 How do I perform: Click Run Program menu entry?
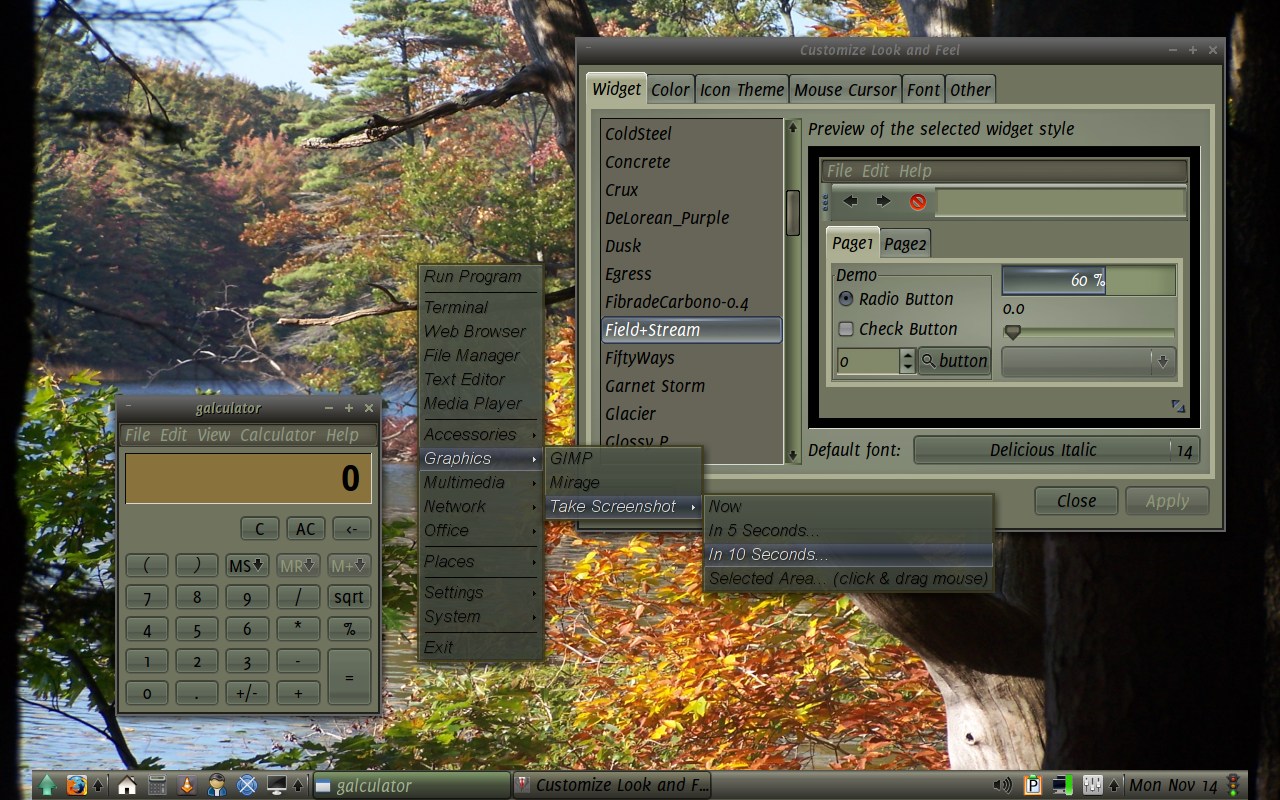[x=480, y=277]
